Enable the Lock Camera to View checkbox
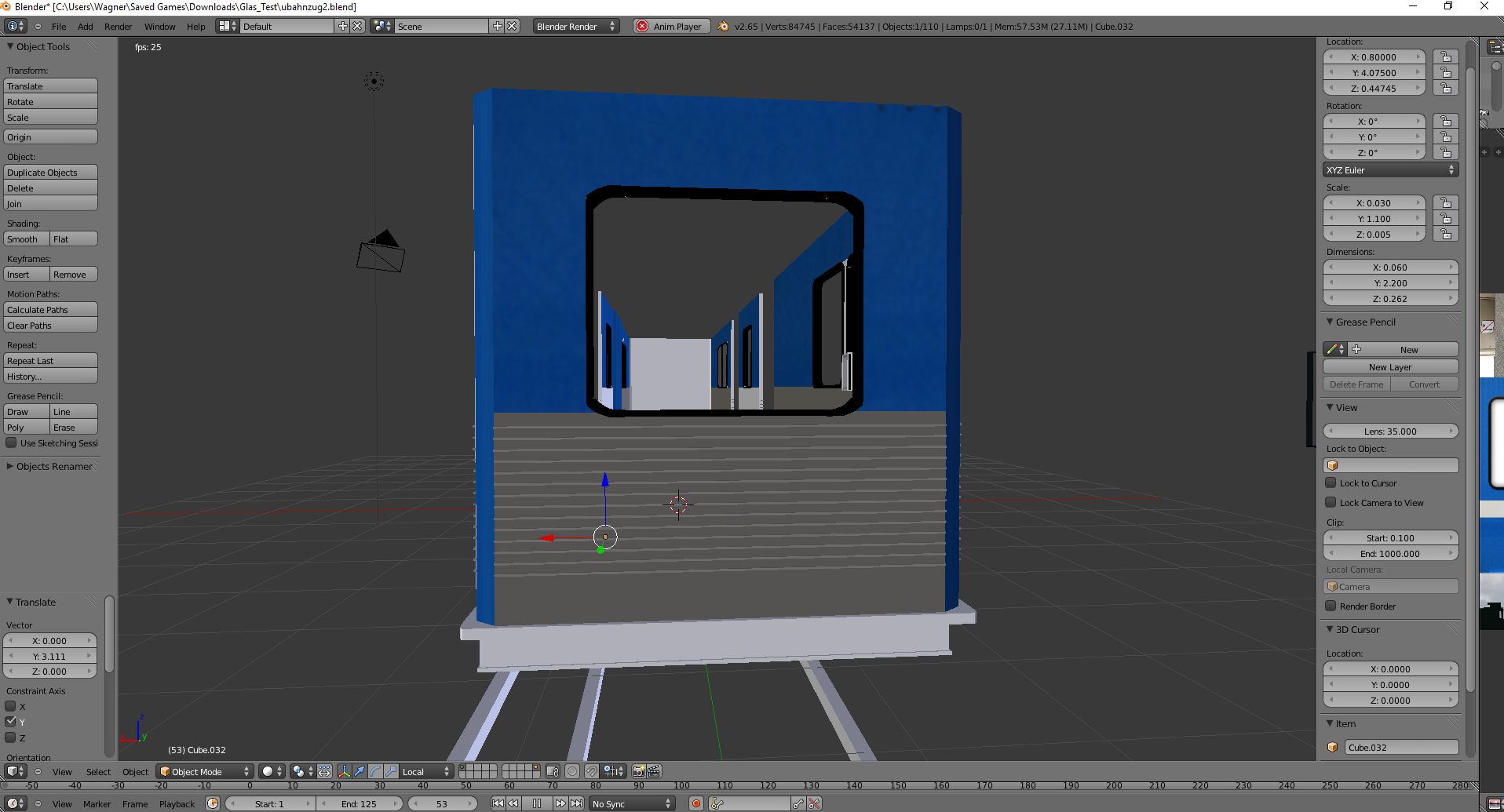 pos(1331,503)
